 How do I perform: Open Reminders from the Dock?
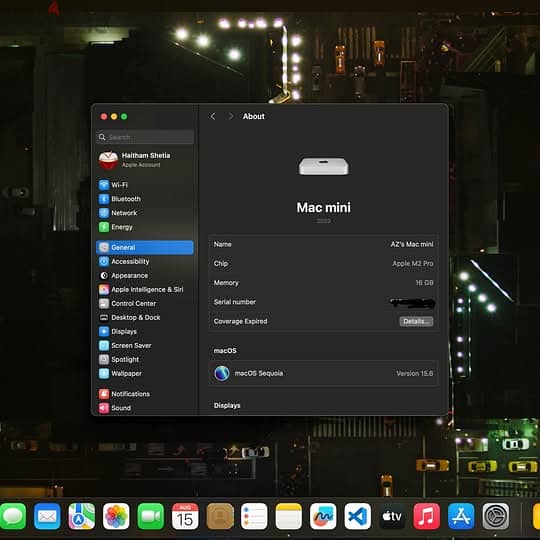pyautogui.click(x=254, y=516)
